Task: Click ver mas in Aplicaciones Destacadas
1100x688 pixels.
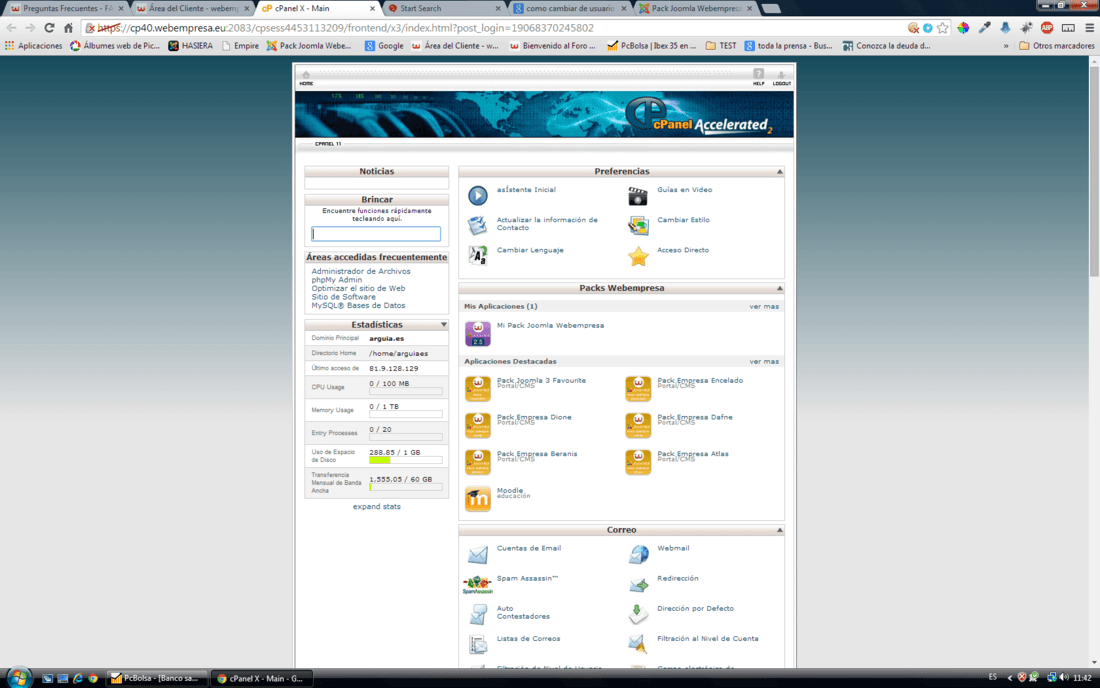Action: point(764,361)
